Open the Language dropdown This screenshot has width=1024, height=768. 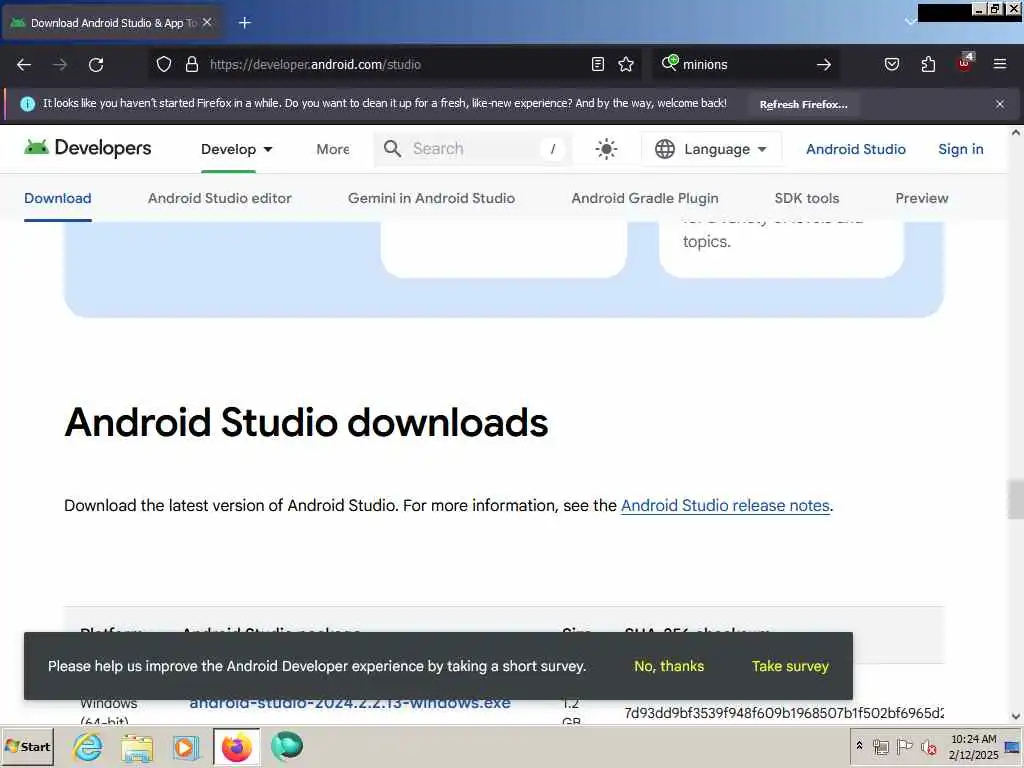(x=711, y=149)
